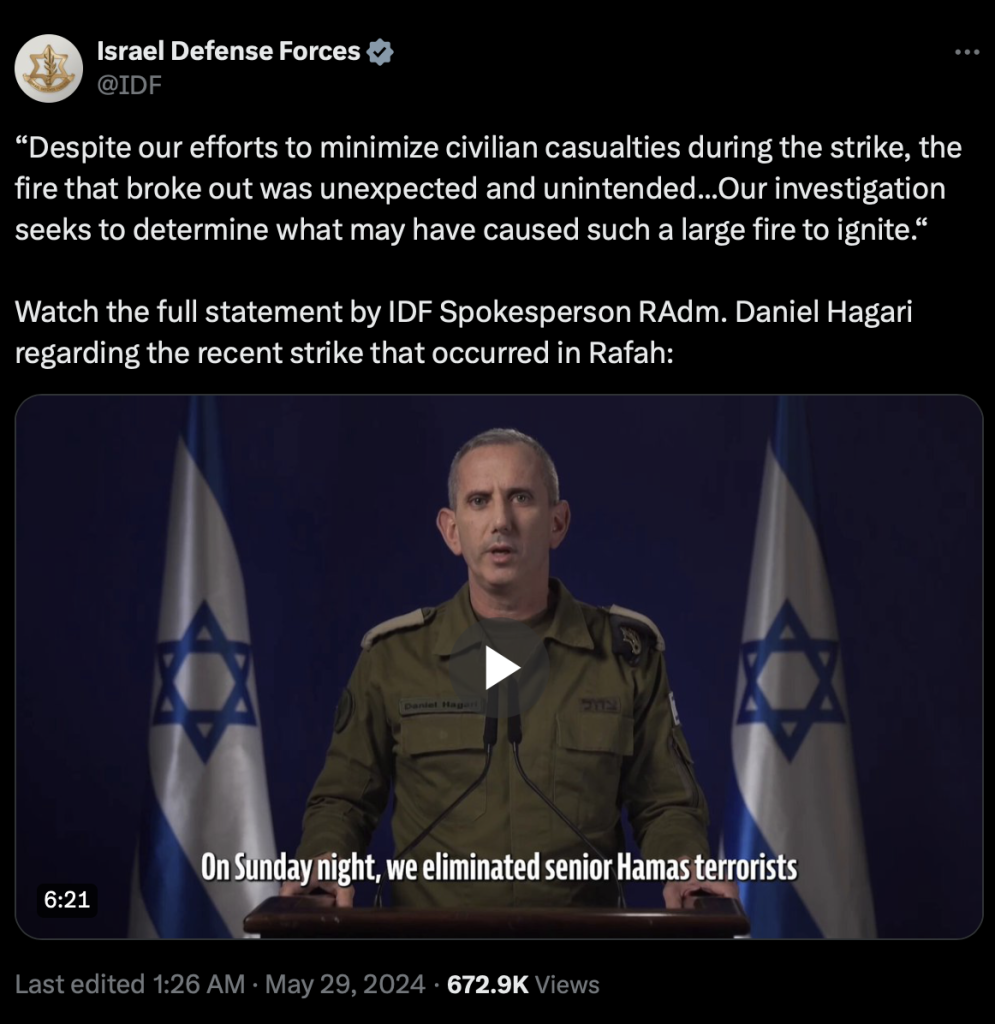Image resolution: width=995 pixels, height=1024 pixels.
Task: Open the May 29, 2024 date link
Action: click(x=345, y=984)
